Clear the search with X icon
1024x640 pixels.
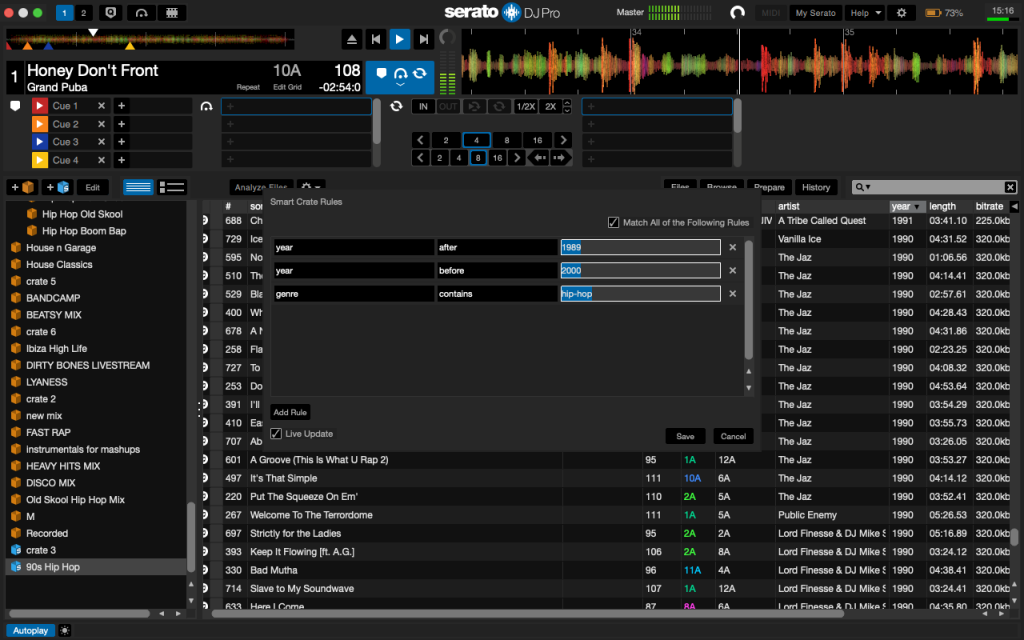(1010, 187)
